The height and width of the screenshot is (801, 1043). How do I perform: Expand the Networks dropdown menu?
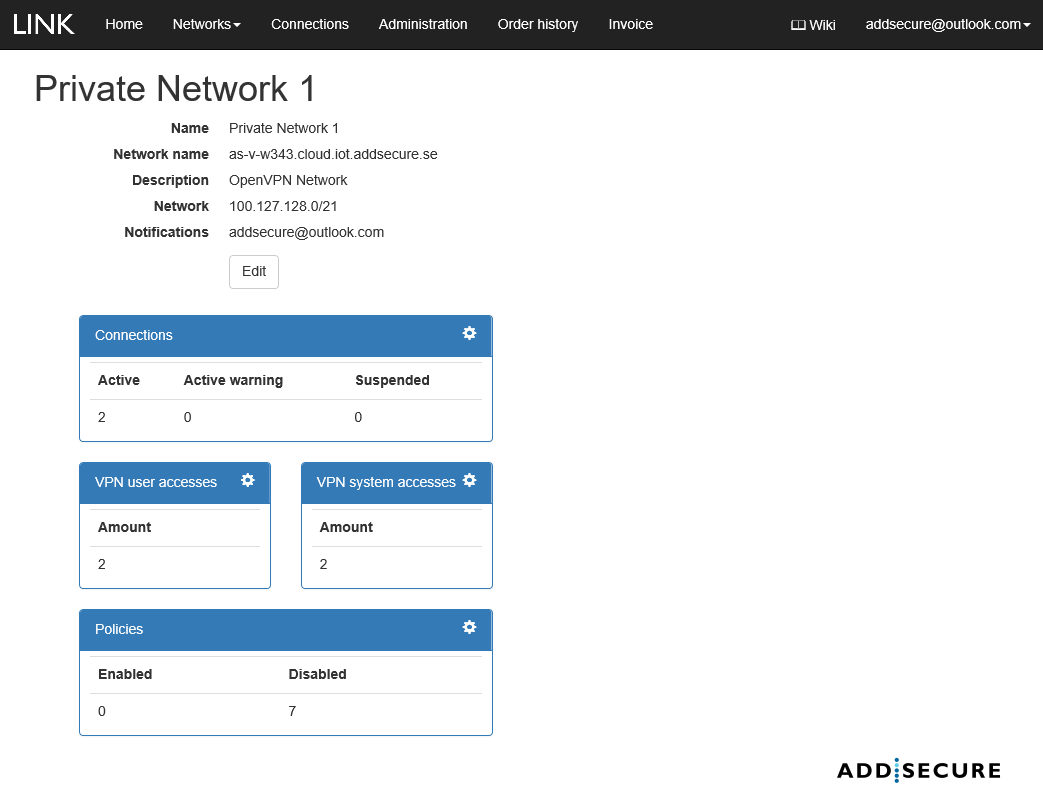coord(206,24)
